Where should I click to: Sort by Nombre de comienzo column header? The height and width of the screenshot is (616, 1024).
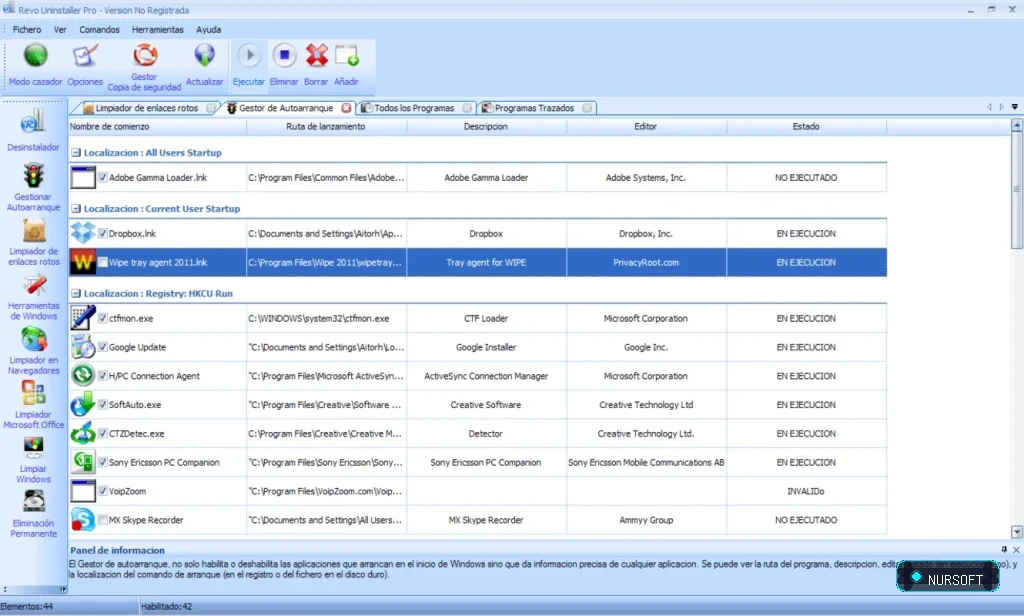[157, 127]
